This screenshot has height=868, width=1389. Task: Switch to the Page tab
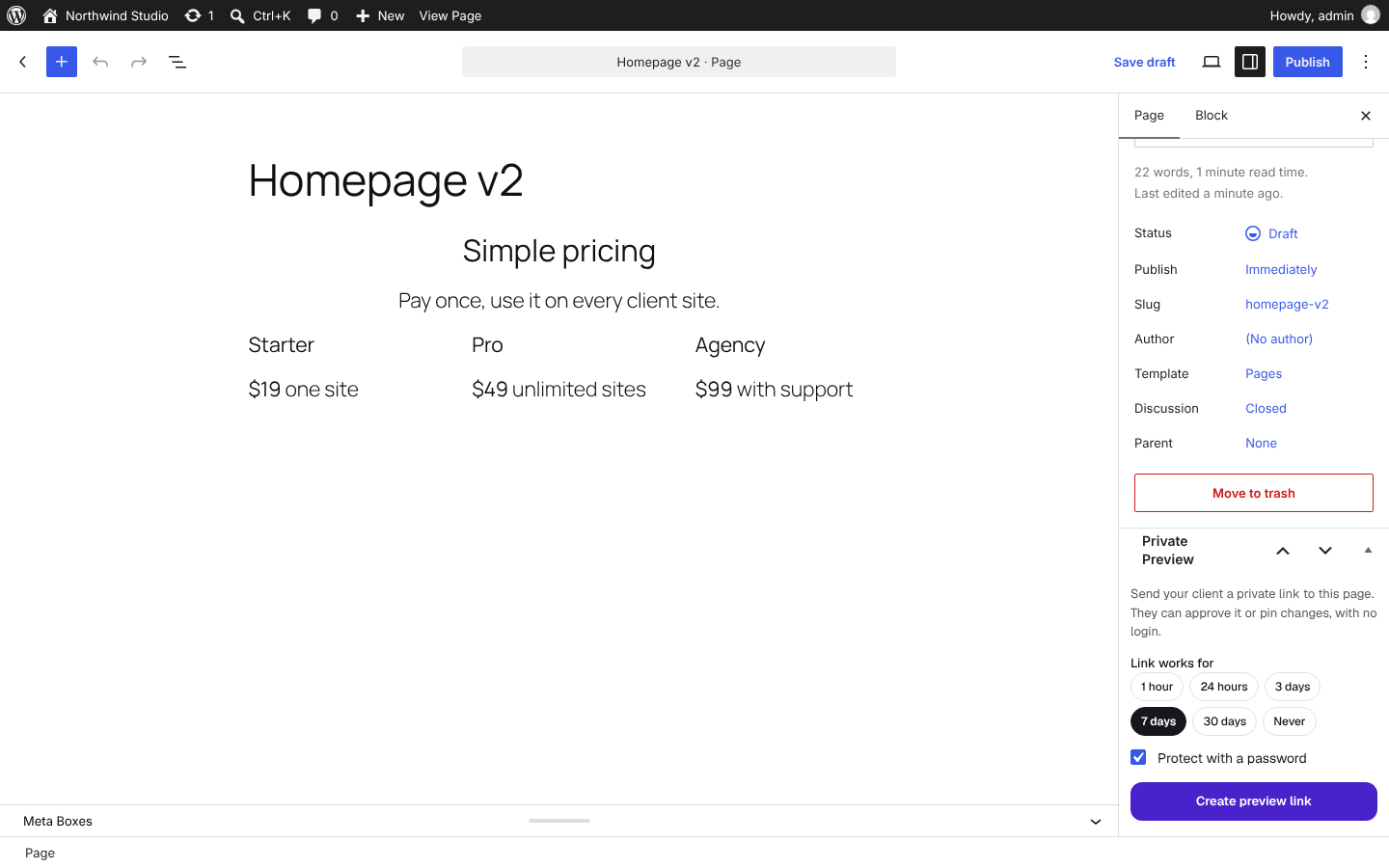(x=1150, y=116)
